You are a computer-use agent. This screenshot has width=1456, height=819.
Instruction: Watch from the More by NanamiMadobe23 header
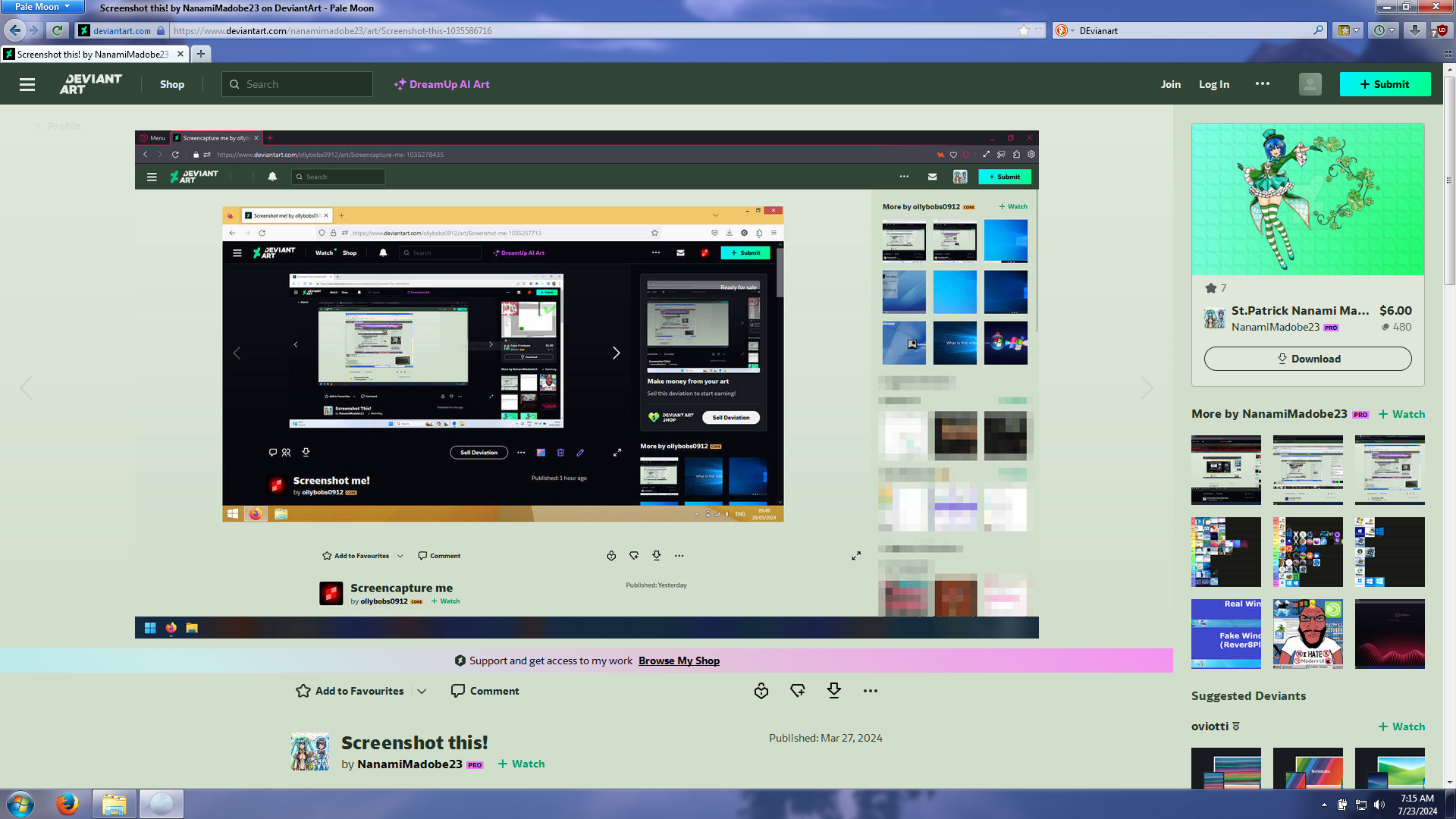tap(1401, 414)
